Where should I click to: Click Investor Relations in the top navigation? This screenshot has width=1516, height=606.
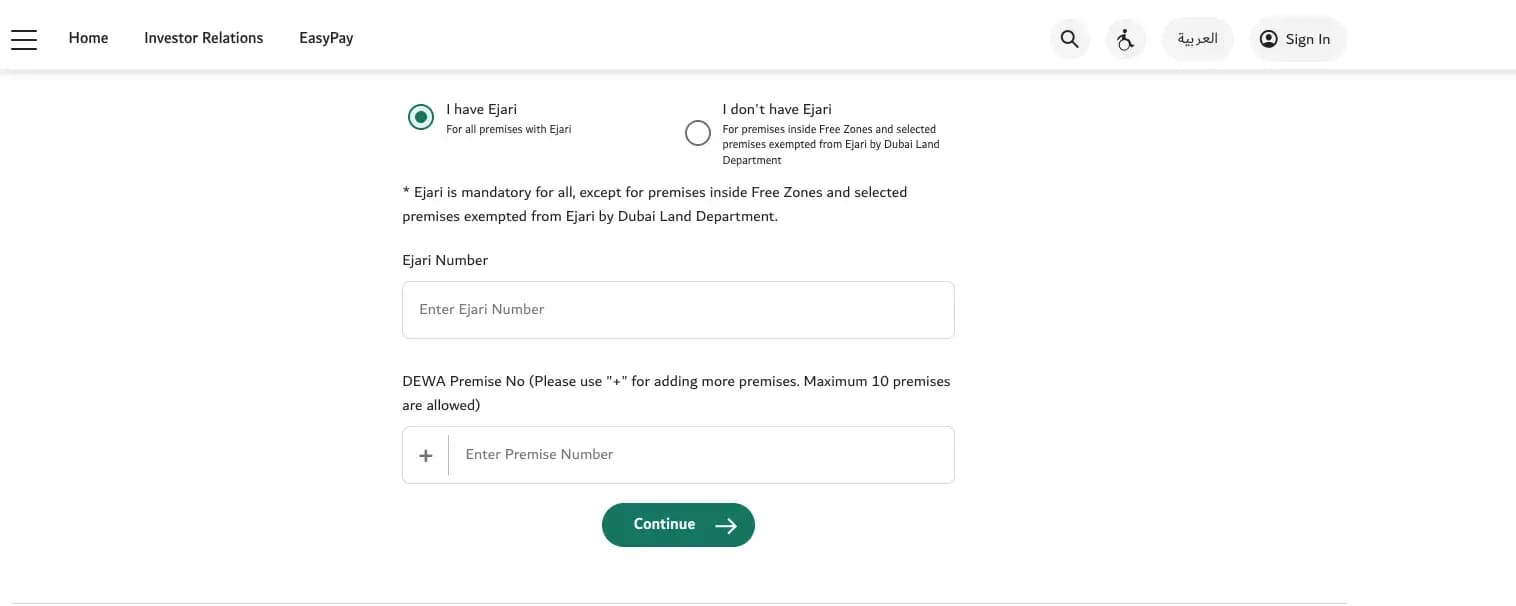tap(203, 38)
